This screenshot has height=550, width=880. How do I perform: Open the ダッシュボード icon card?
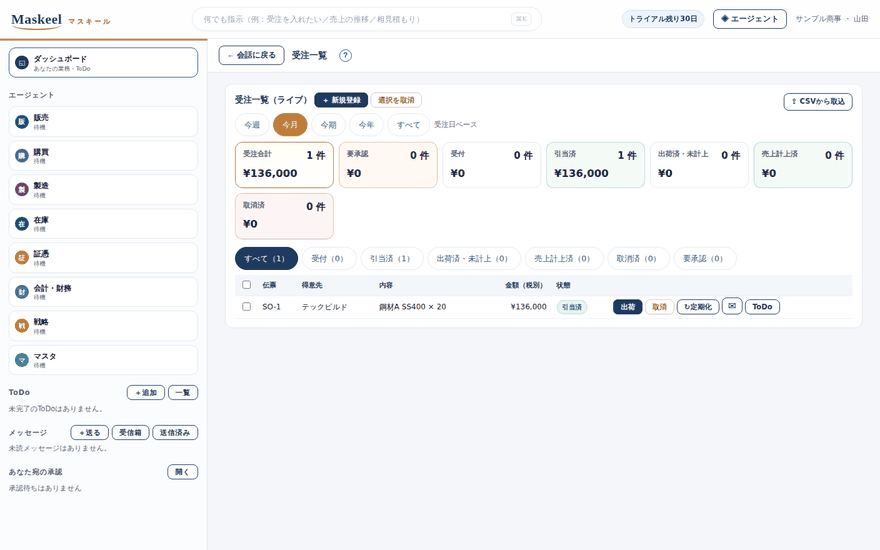[x=21, y=63]
